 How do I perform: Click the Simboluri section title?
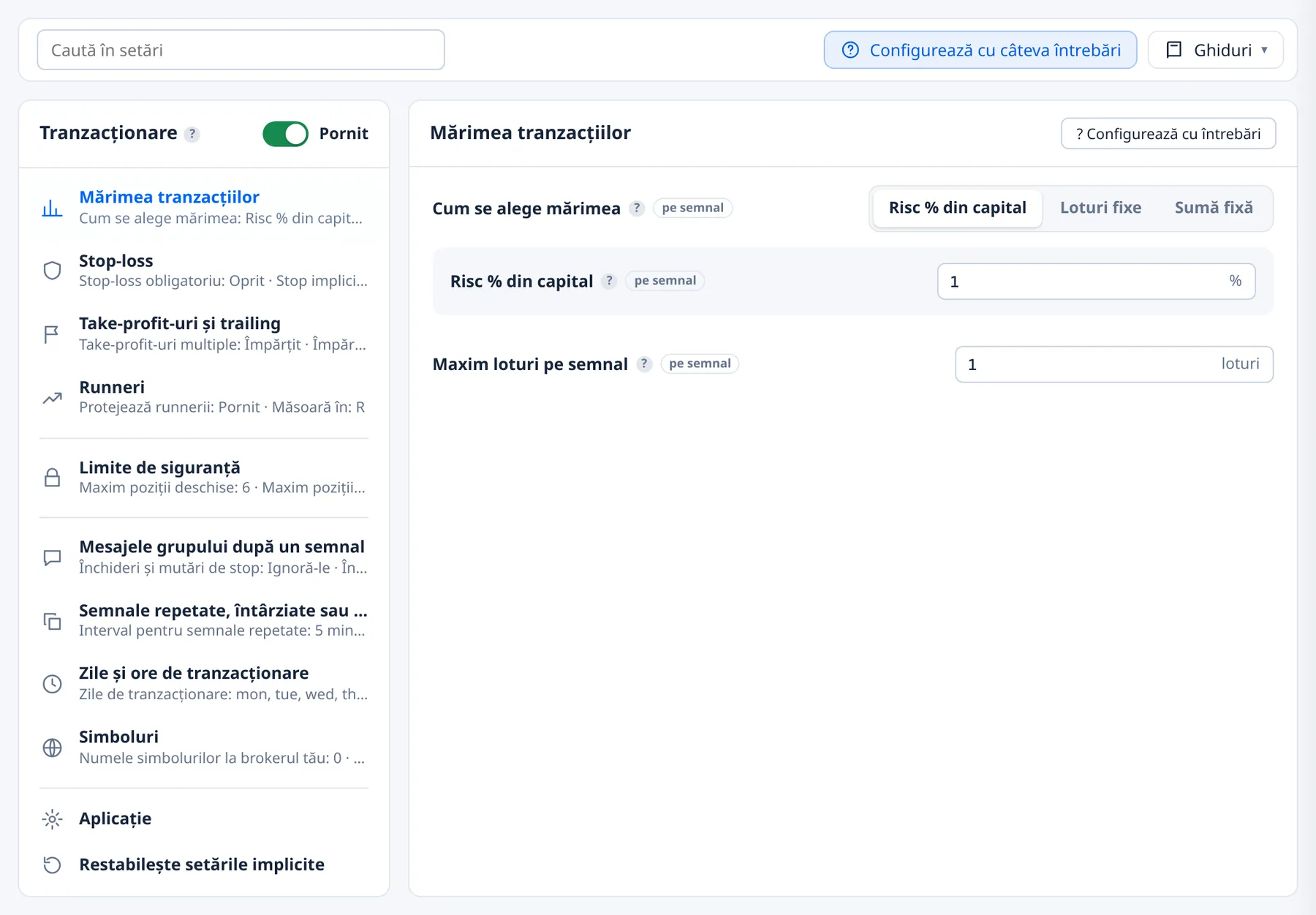[118, 737]
